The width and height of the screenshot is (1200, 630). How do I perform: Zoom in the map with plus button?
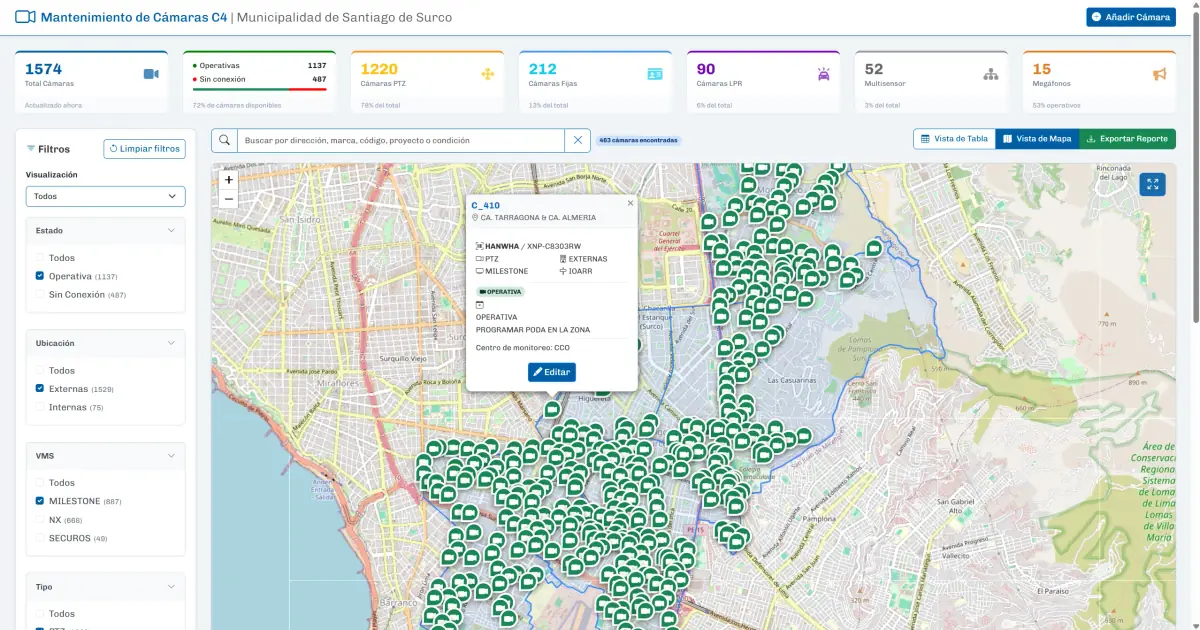click(229, 180)
